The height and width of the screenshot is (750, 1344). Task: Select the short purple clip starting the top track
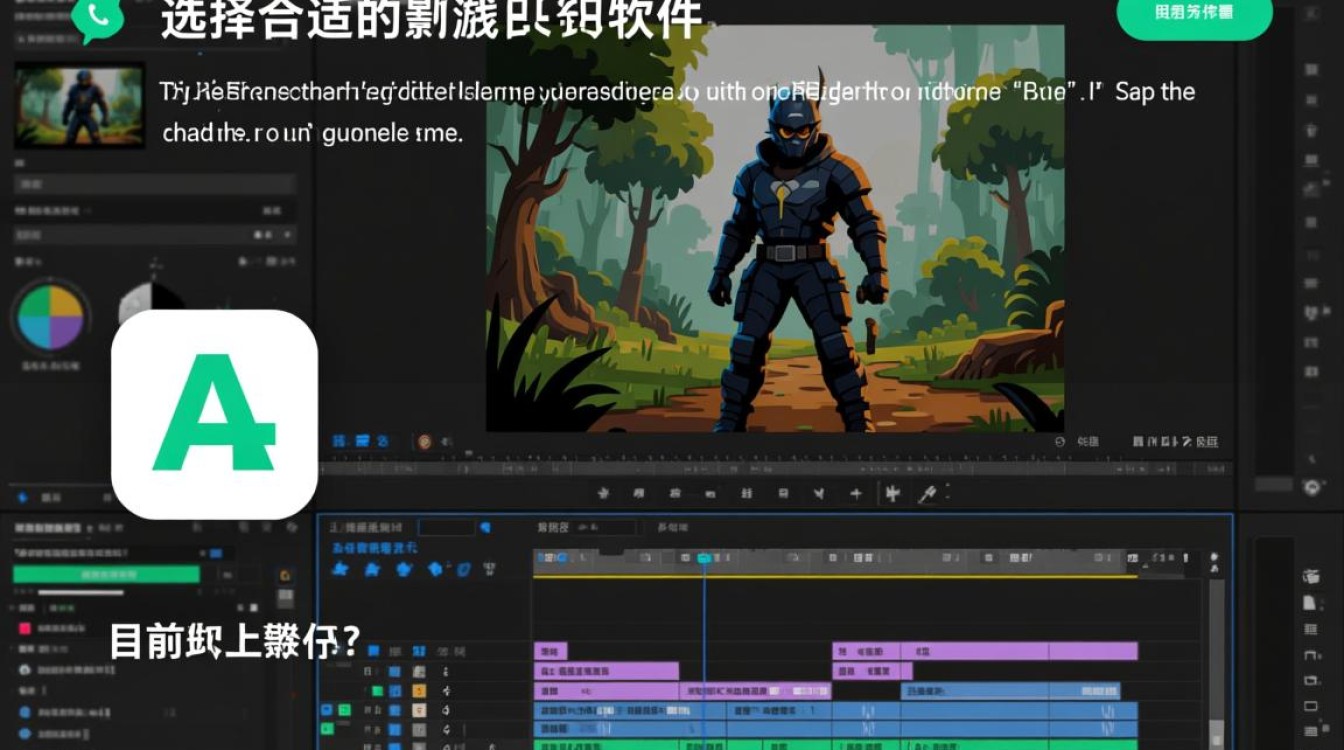pos(550,651)
